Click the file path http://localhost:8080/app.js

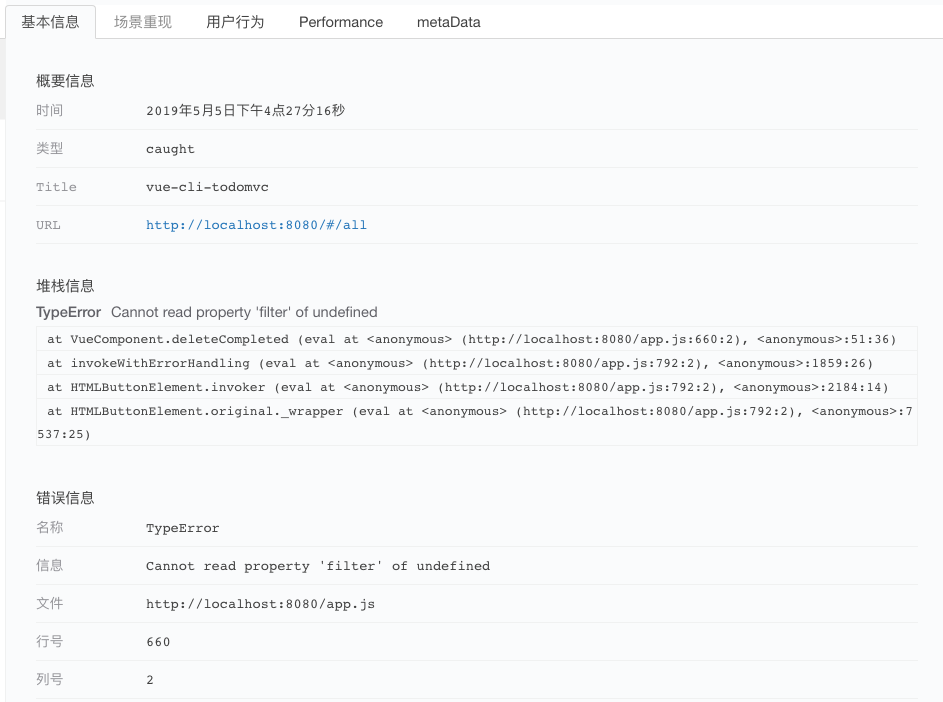coord(260,604)
